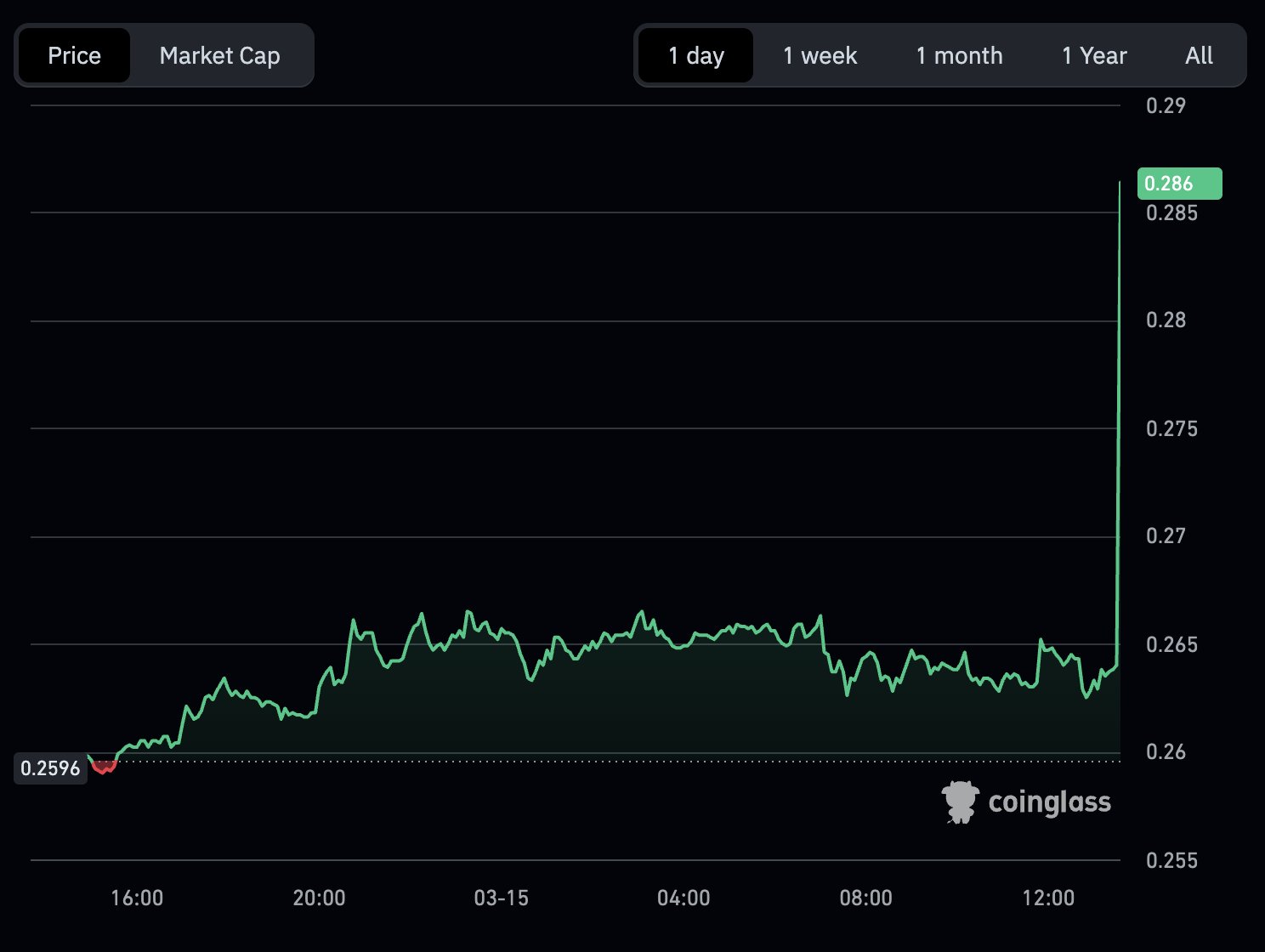The width and height of the screenshot is (1265, 952).
Task: Click the 03-15 date axis label
Action: coord(501,898)
